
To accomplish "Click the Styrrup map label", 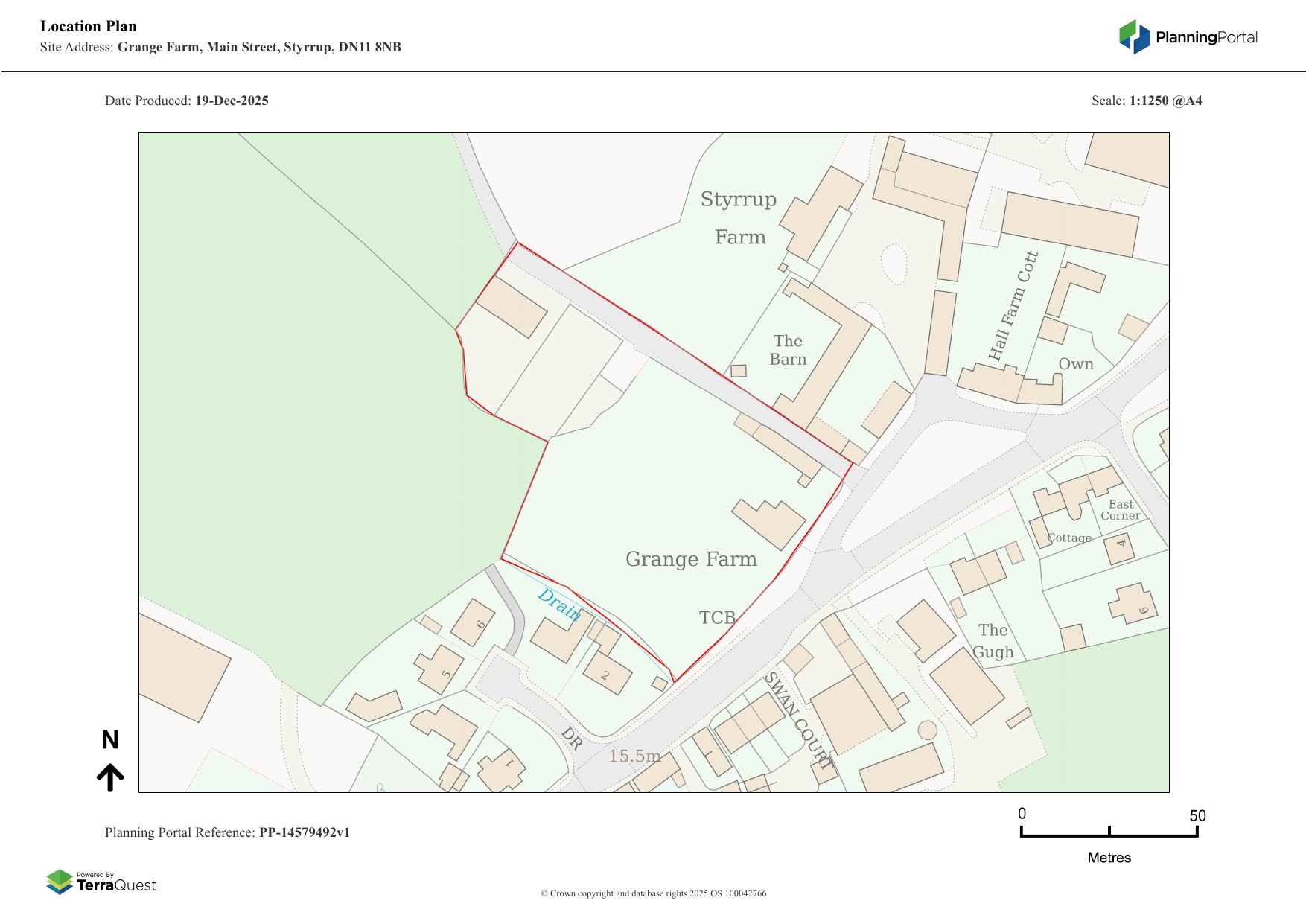I will [738, 200].
